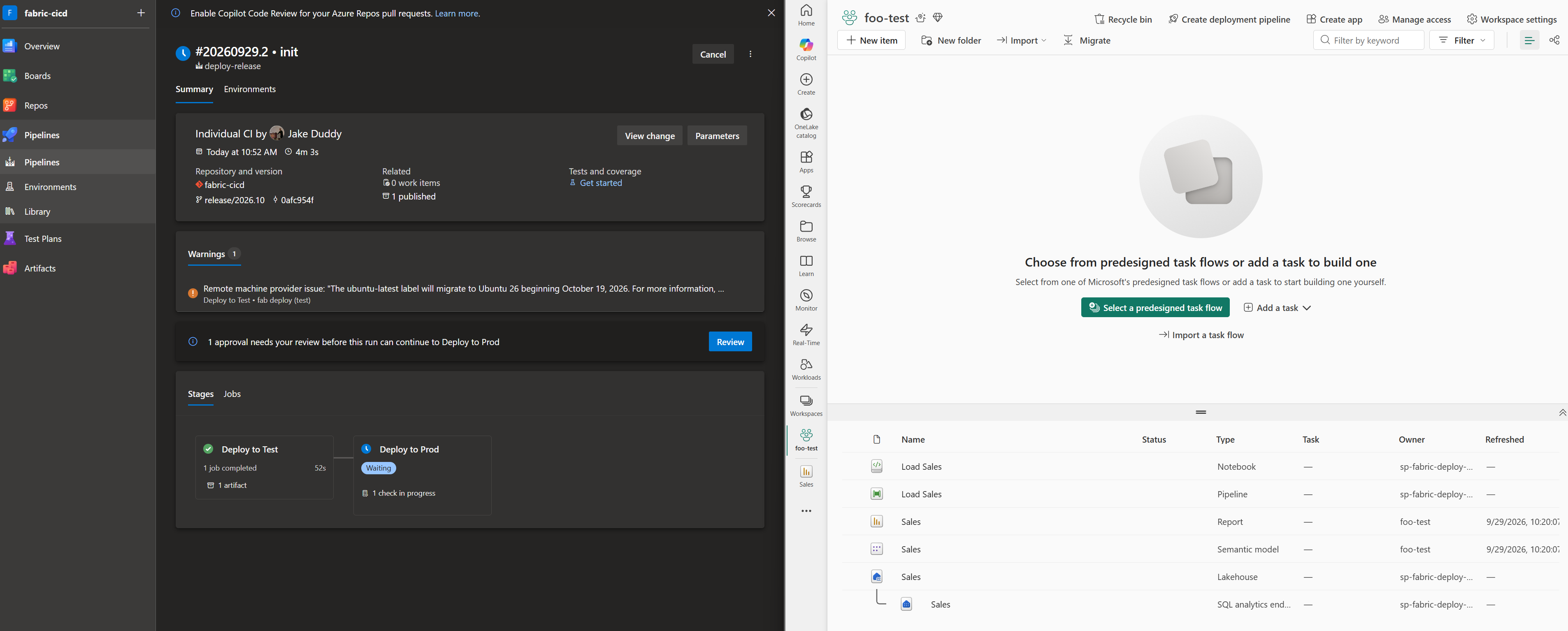Open Real-Time hub
The width and height of the screenshot is (1568, 631).
click(x=806, y=335)
